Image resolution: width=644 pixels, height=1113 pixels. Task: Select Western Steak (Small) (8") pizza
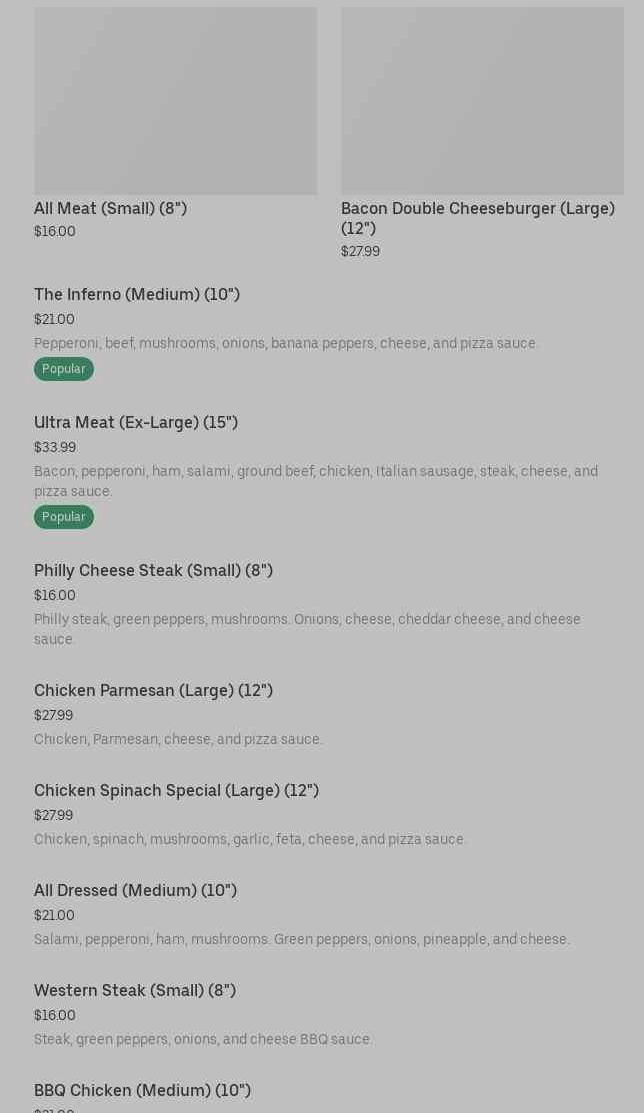coord(135,990)
